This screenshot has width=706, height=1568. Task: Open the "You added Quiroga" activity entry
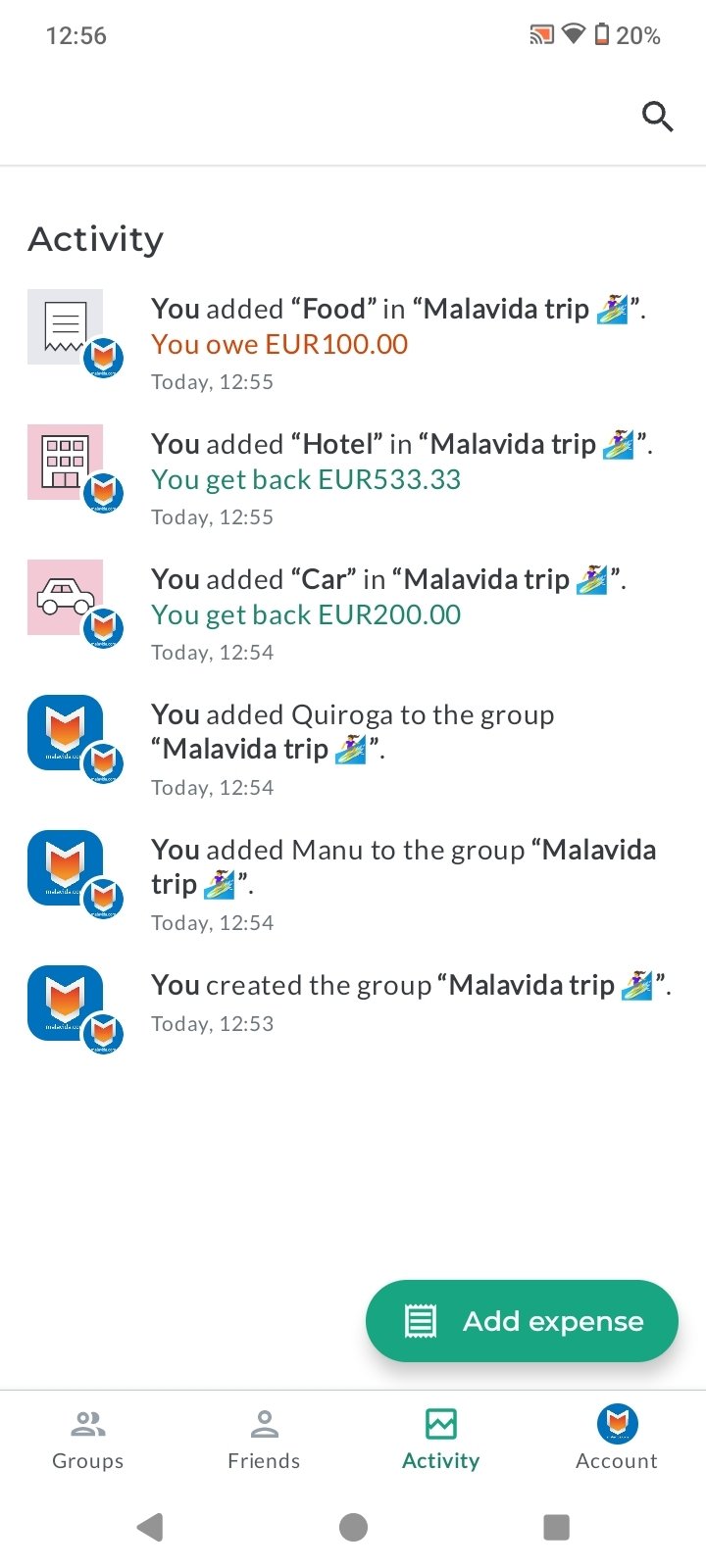click(x=353, y=732)
